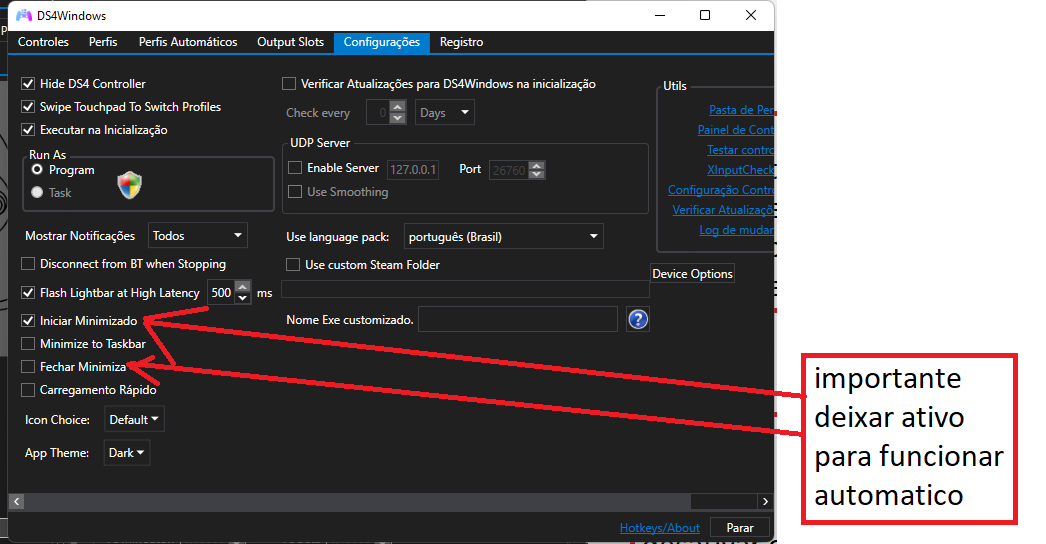Open the Registro tab
1046x544 pixels.
pos(461,42)
